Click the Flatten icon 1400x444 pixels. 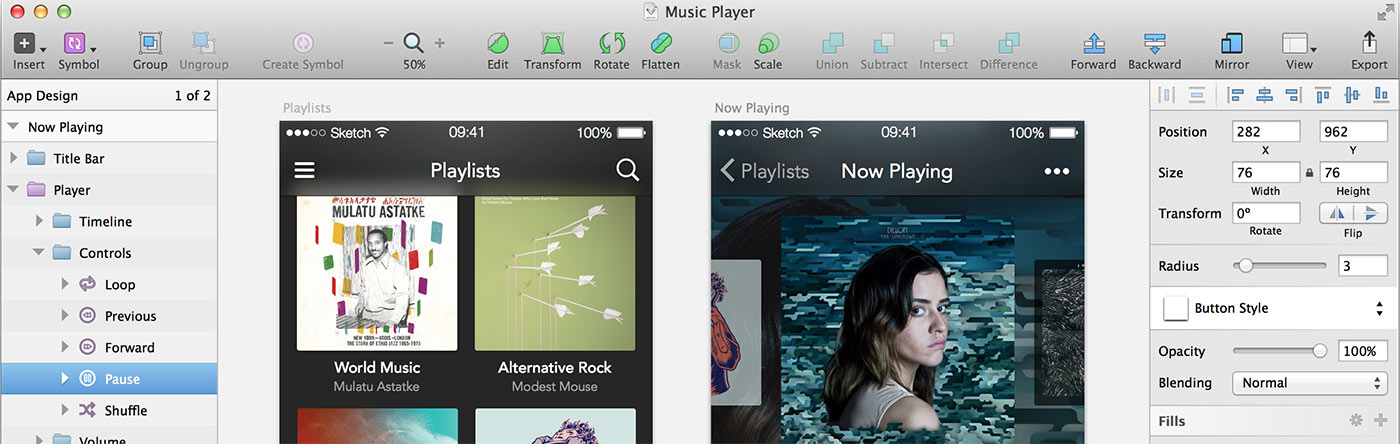660,44
